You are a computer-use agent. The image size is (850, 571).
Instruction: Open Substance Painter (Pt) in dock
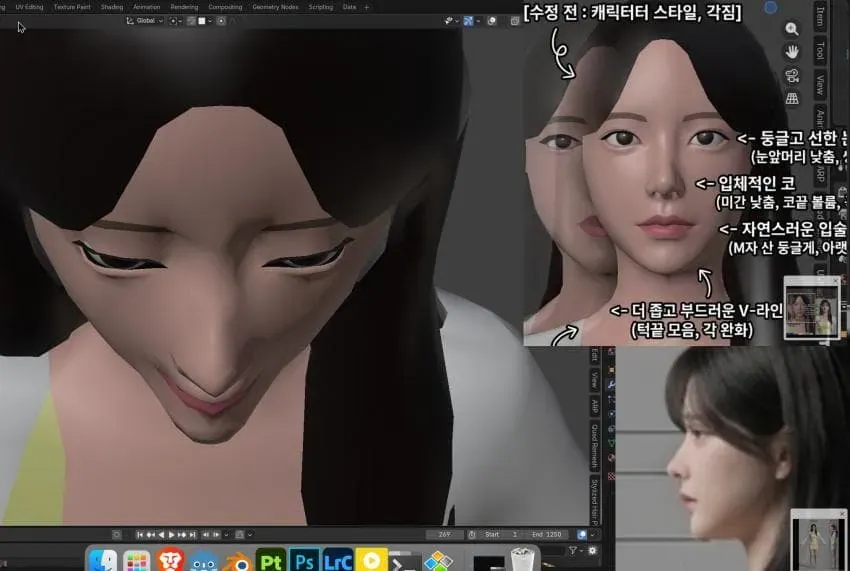(271, 560)
